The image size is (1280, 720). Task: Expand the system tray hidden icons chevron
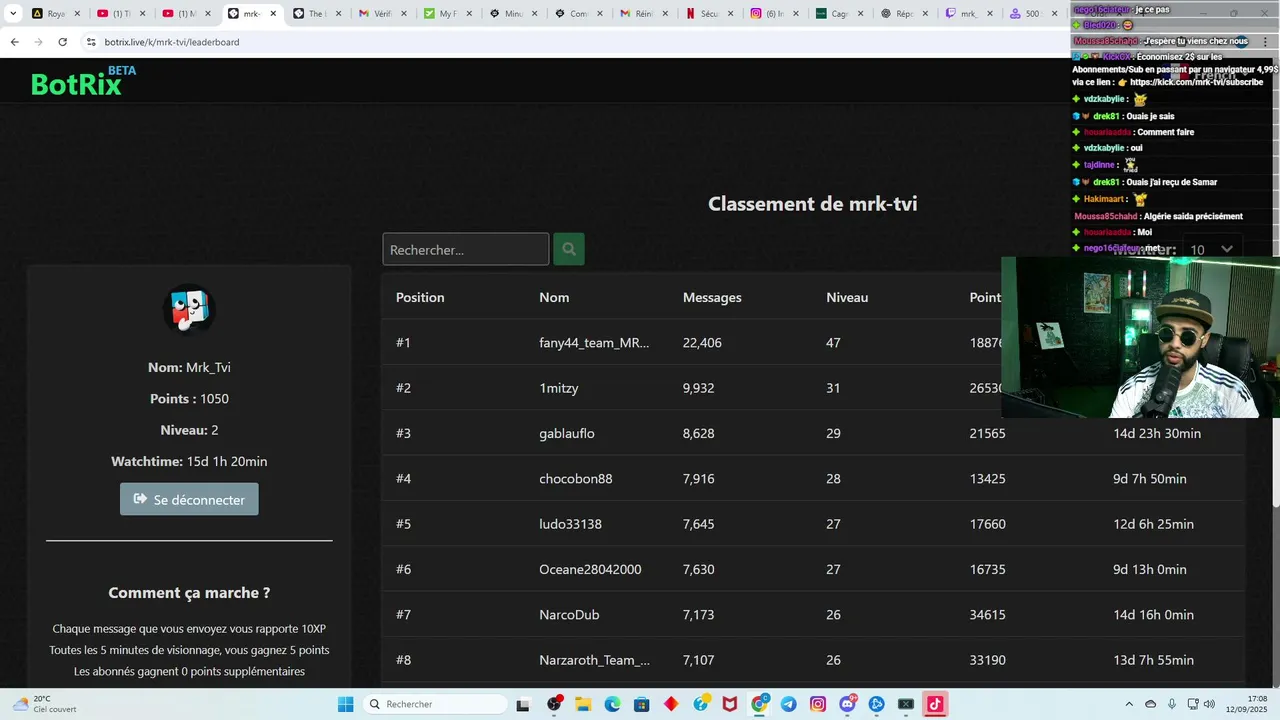click(x=1129, y=704)
